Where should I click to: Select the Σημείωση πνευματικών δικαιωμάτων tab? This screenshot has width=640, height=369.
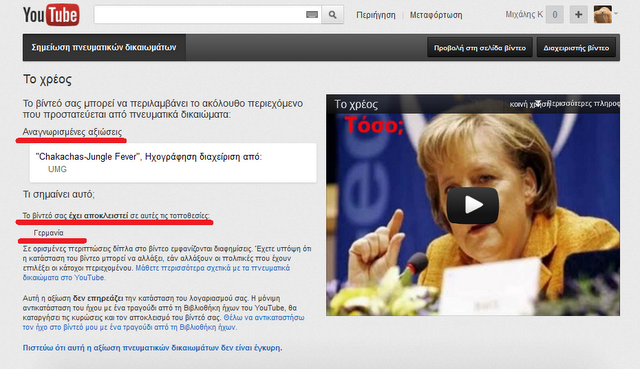[104, 47]
